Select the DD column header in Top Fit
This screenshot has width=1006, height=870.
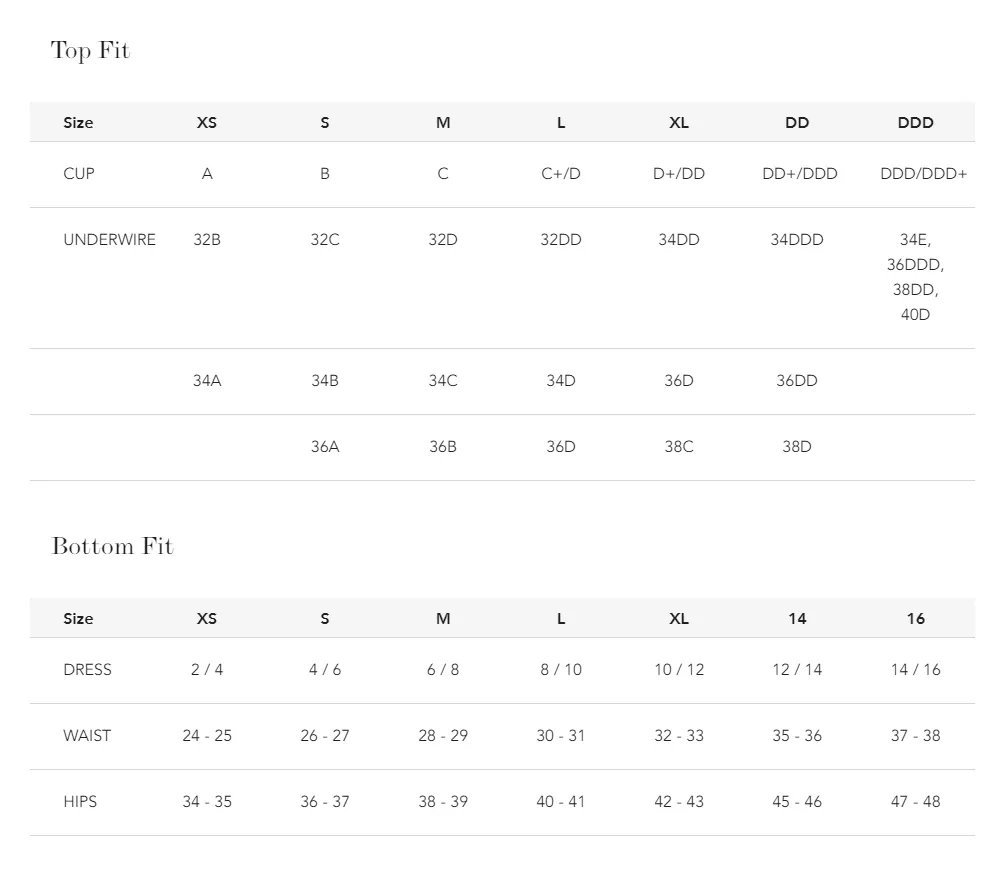(x=797, y=123)
